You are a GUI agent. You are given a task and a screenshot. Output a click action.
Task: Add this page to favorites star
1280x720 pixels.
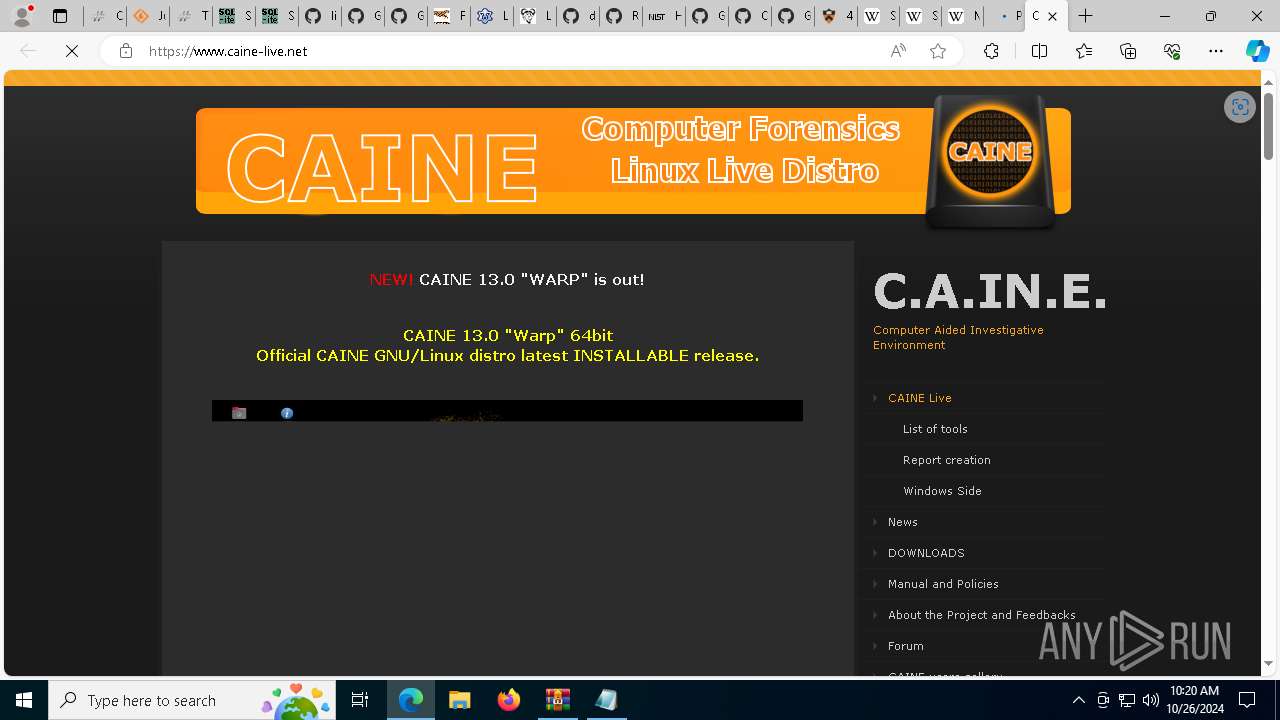click(x=938, y=51)
